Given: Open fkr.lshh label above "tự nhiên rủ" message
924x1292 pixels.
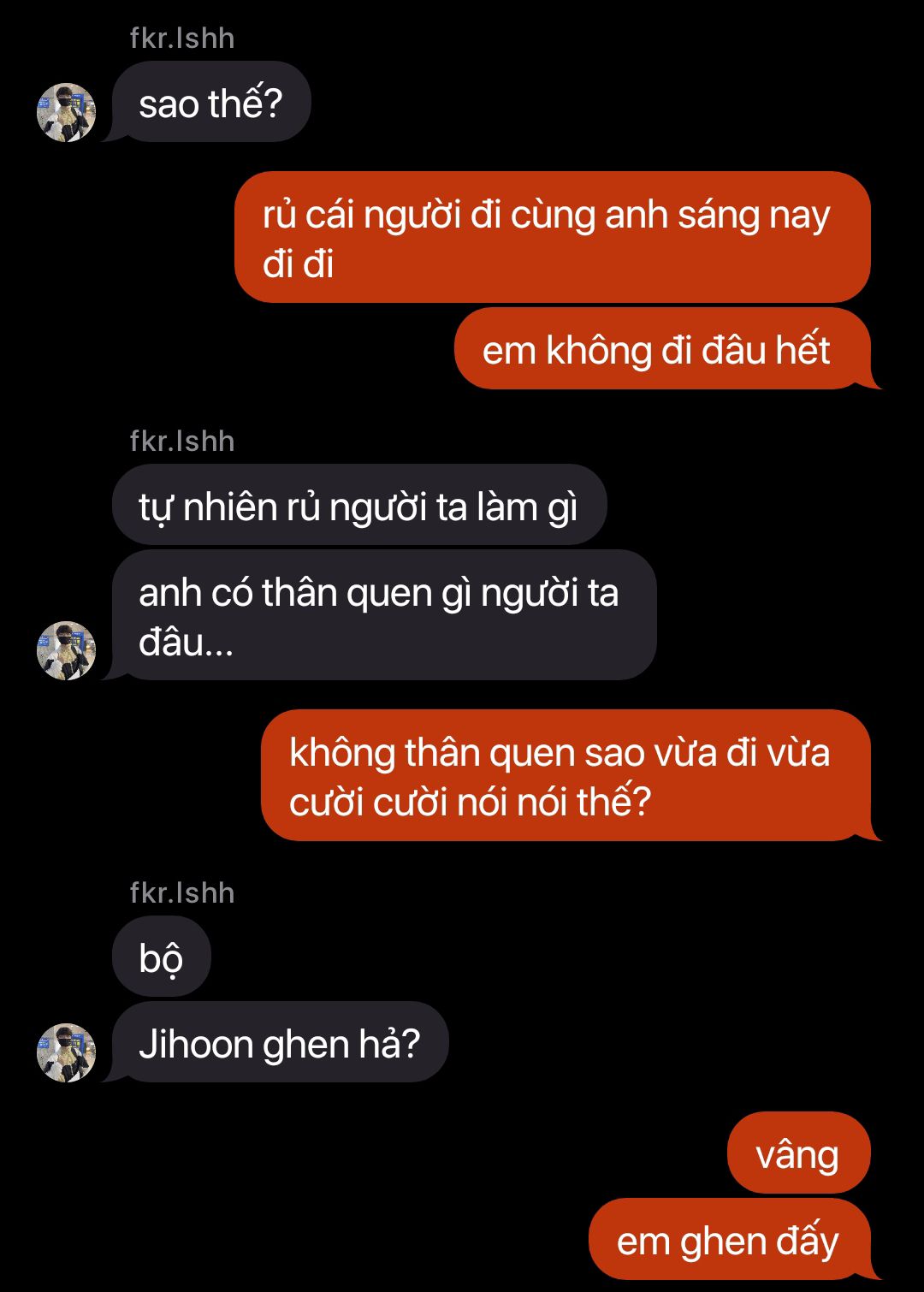Looking at the screenshot, I should 182,442.
